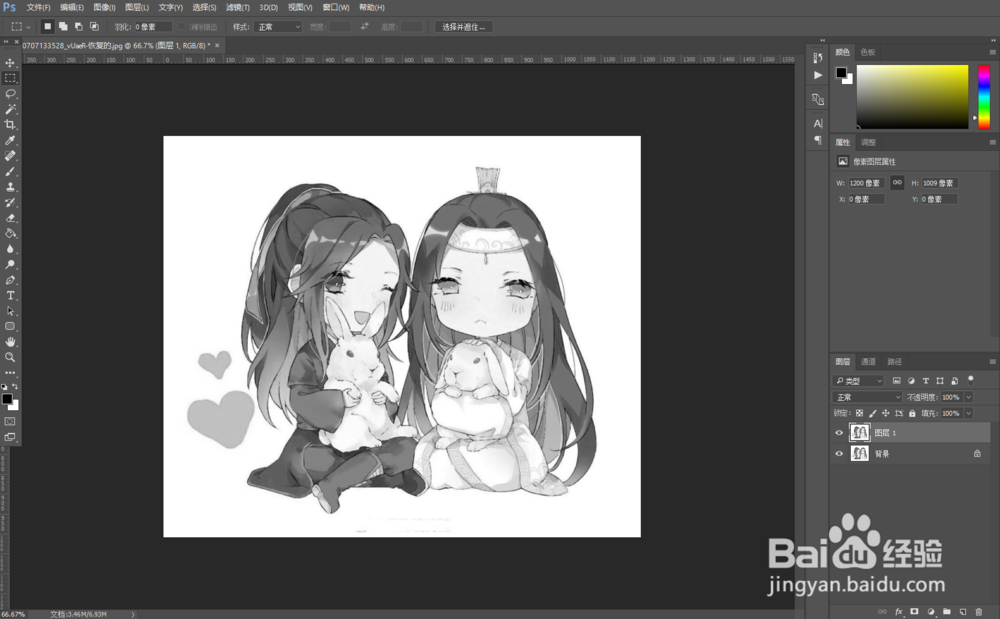Screen dimensions: 1000x619
Task: Click the 选择并遮住 button
Action: coord(464,27)
